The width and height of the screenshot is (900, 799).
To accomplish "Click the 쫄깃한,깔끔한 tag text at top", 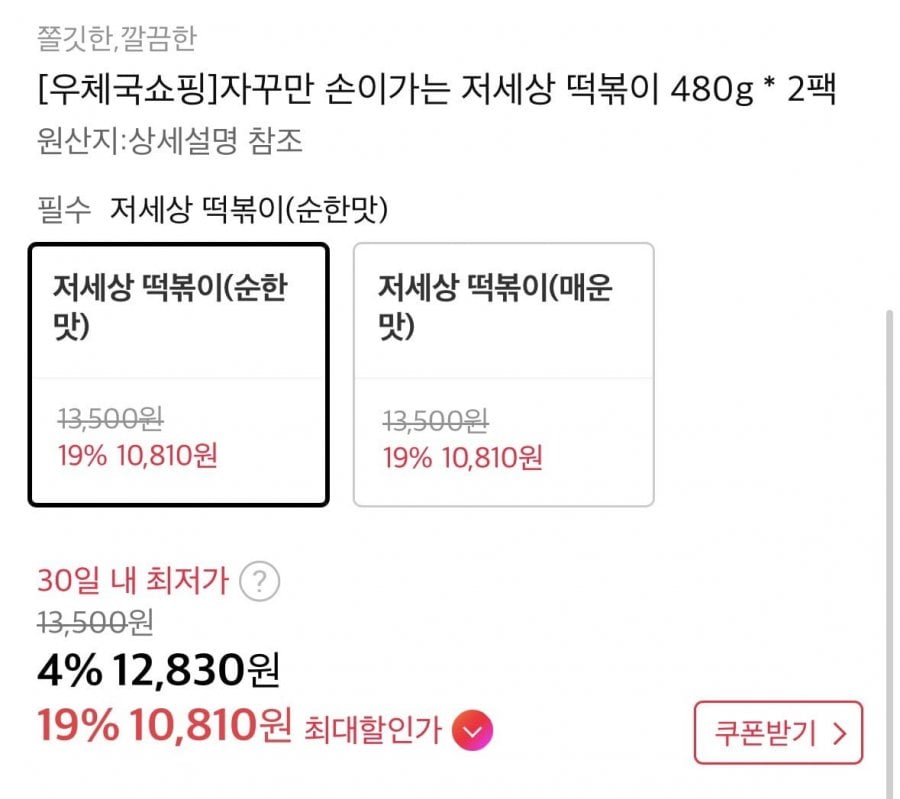I will [116, 39].
